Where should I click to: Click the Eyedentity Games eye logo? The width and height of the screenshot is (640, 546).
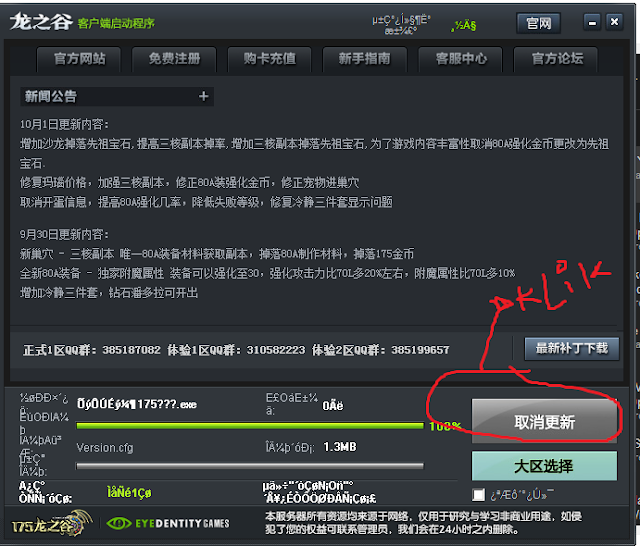[x=119, y=524]
